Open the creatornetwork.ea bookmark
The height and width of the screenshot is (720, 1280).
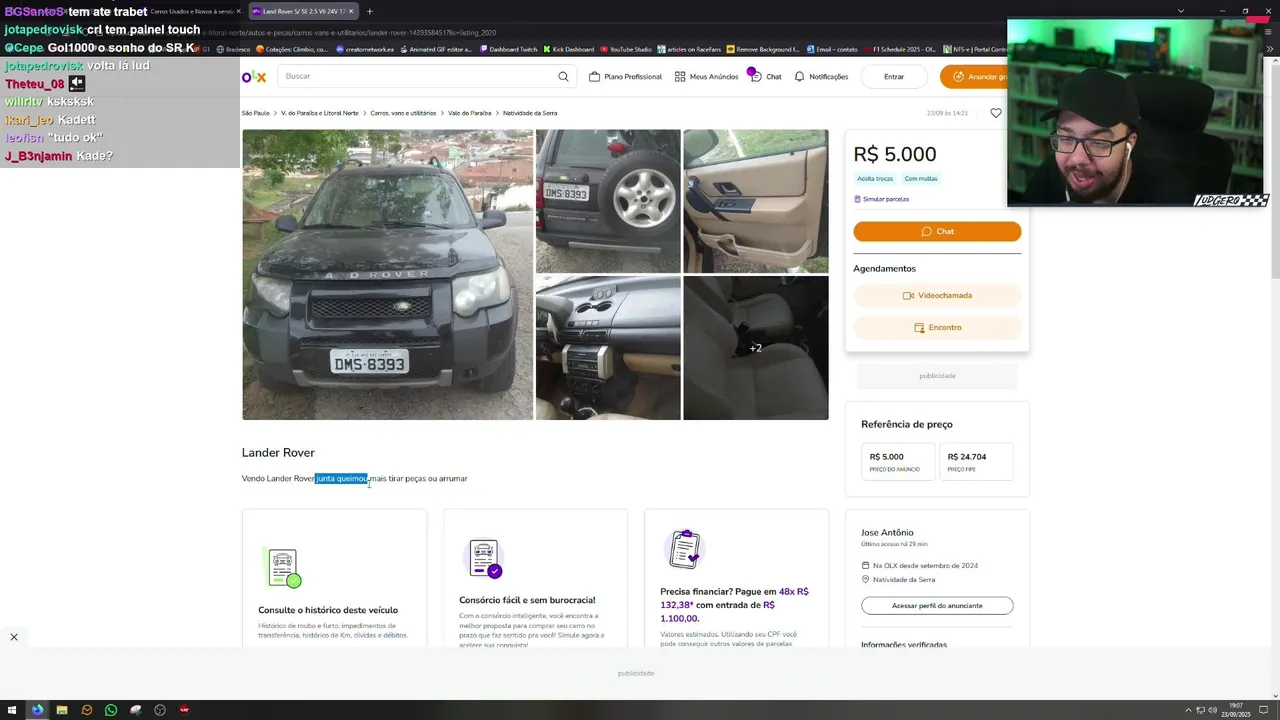coord(365,49)
